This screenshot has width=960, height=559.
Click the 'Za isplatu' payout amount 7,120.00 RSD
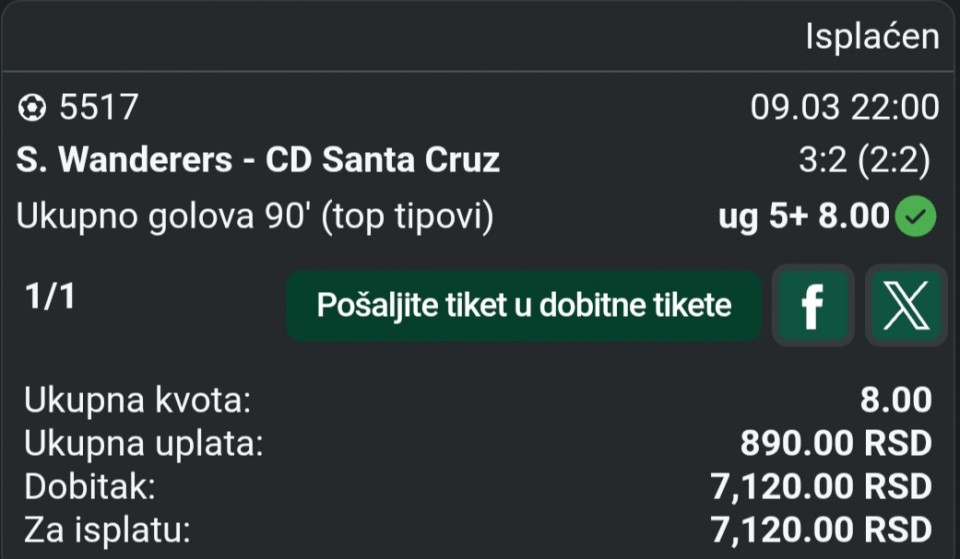pos(820,529)
